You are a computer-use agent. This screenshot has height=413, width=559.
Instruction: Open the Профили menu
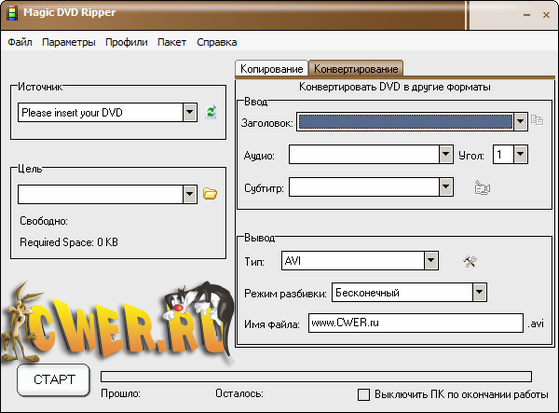126,42
